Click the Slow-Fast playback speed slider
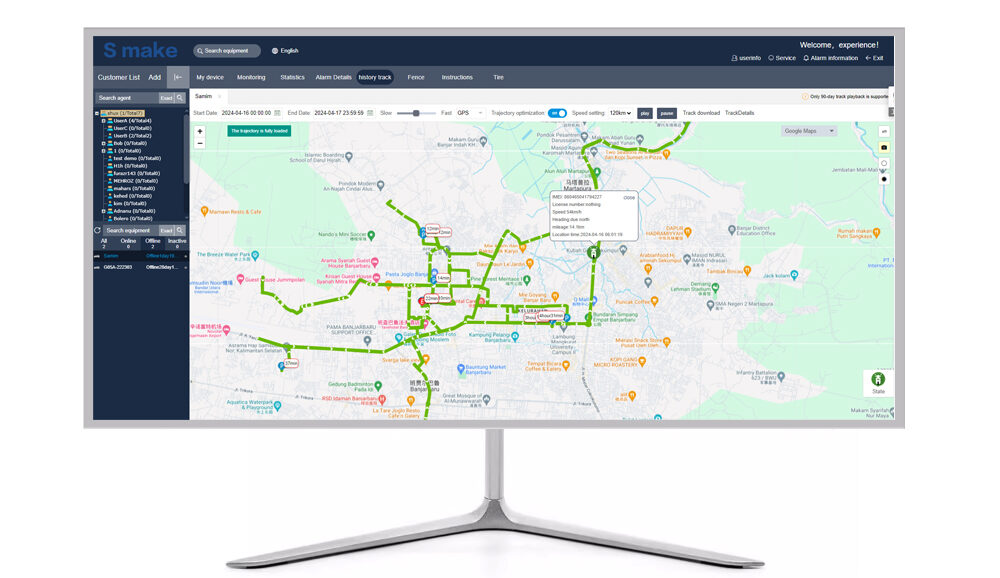The width and height of the screenshot is (1000, 578). pyautogui.click(x=416, y=113)
